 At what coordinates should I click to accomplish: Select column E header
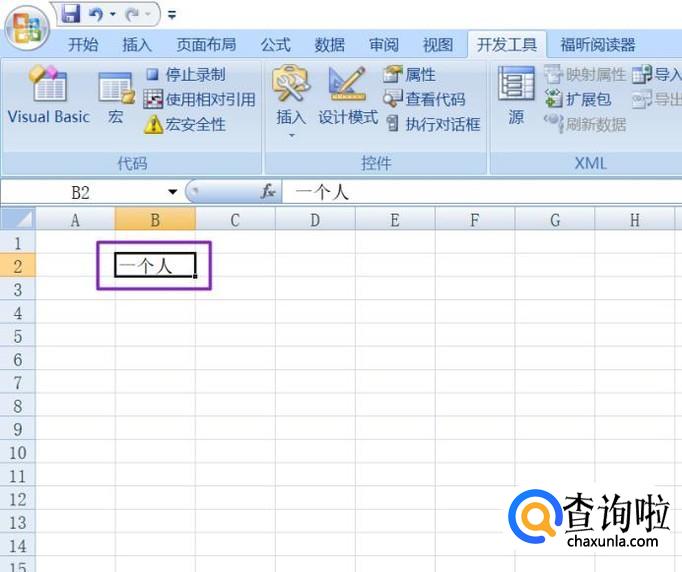pyautogui.click(x=395, y=220)
